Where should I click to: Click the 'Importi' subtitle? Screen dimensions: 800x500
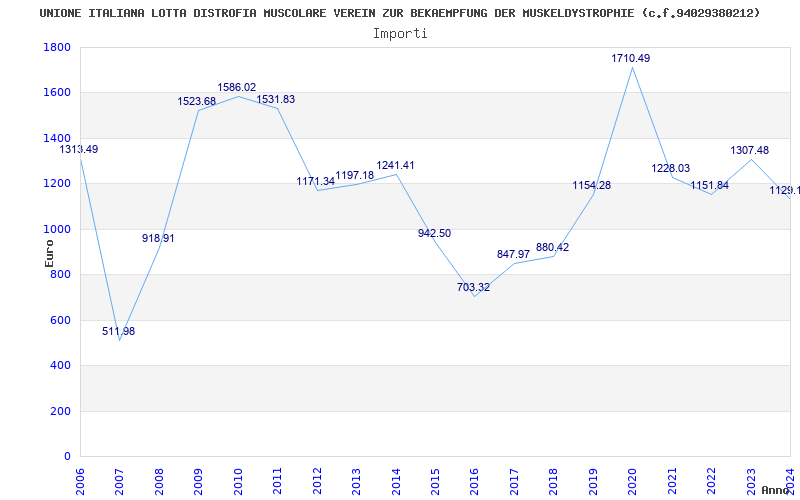(400, 34)
